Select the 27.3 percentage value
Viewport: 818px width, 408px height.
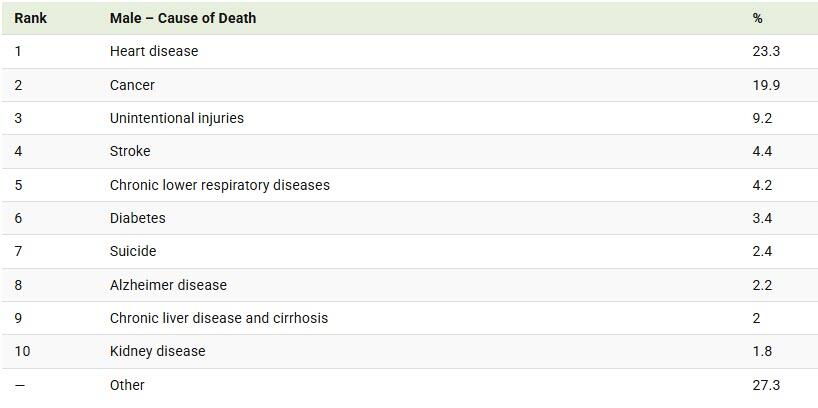coord(766,385)
